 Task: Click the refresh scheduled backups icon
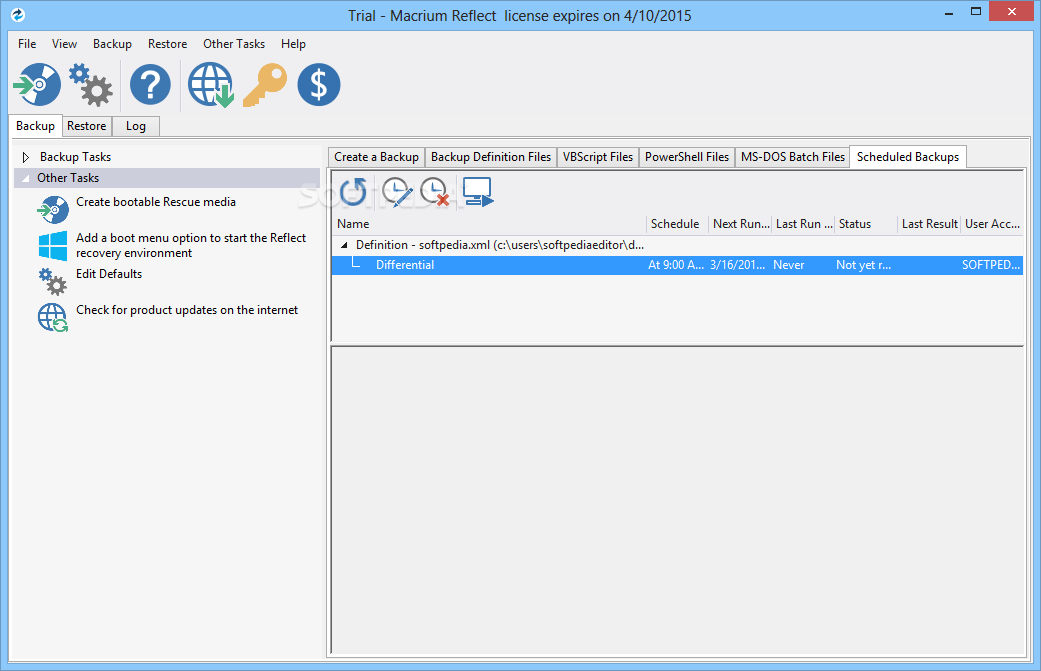click(x=353, y=192)
